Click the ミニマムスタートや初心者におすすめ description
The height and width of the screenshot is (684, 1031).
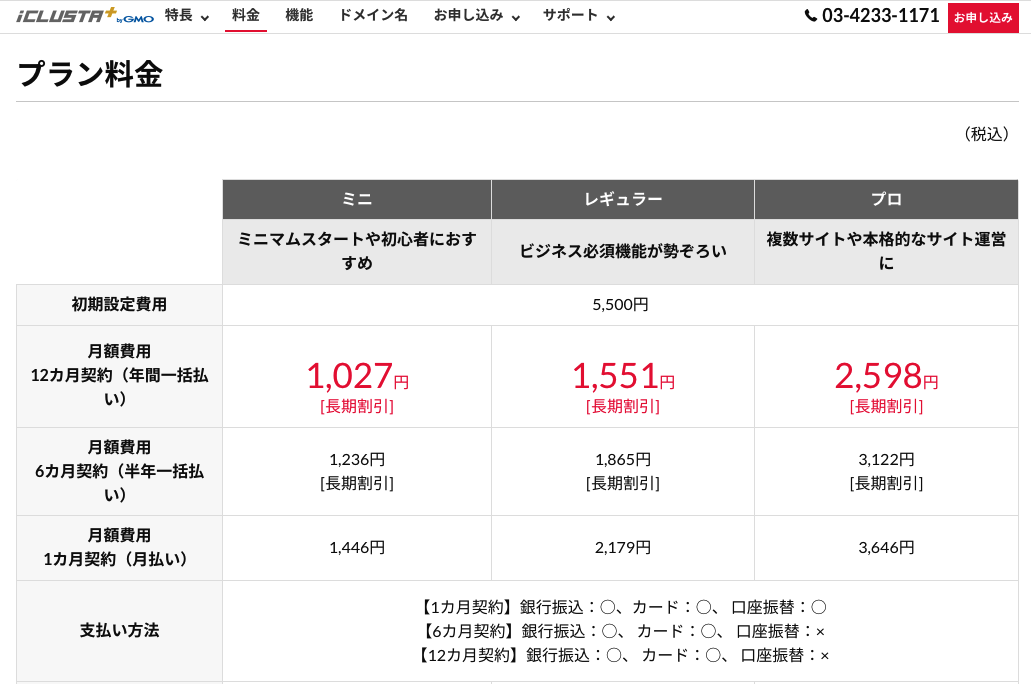pos(357,251)
